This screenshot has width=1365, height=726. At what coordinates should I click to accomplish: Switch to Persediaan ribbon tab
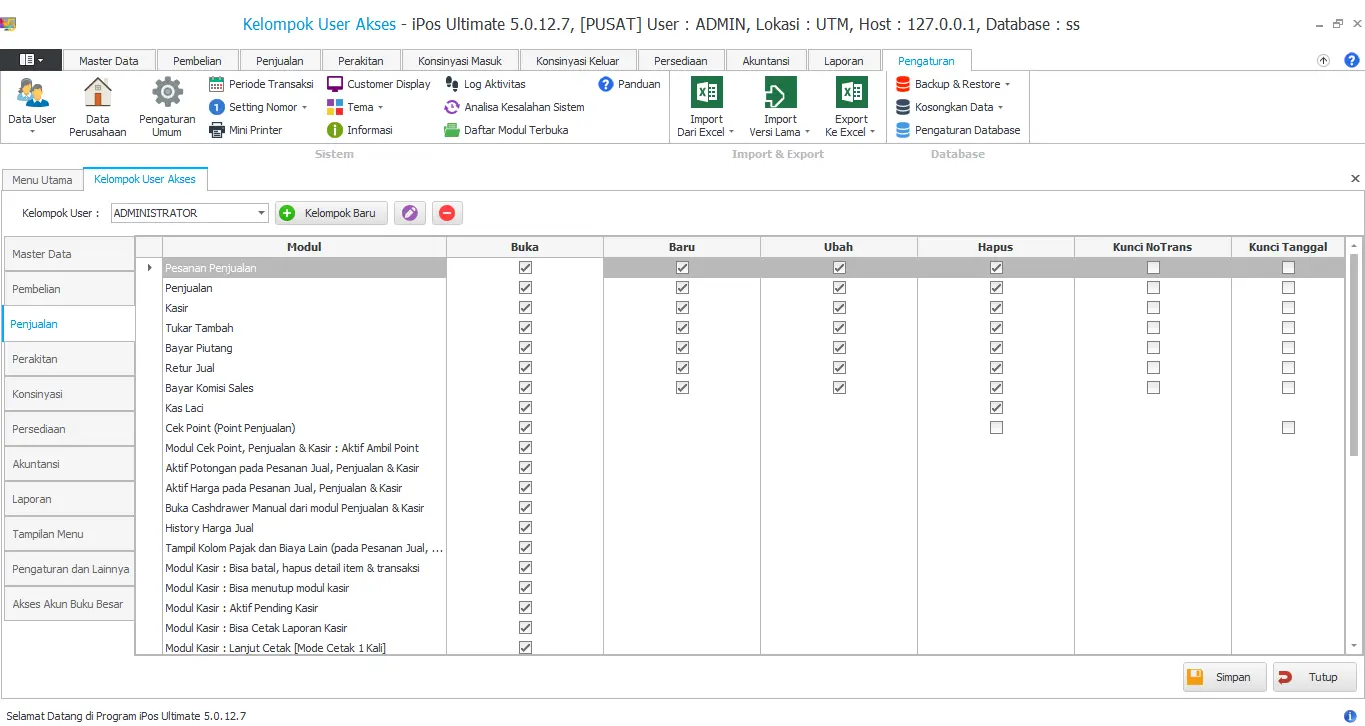681,61
